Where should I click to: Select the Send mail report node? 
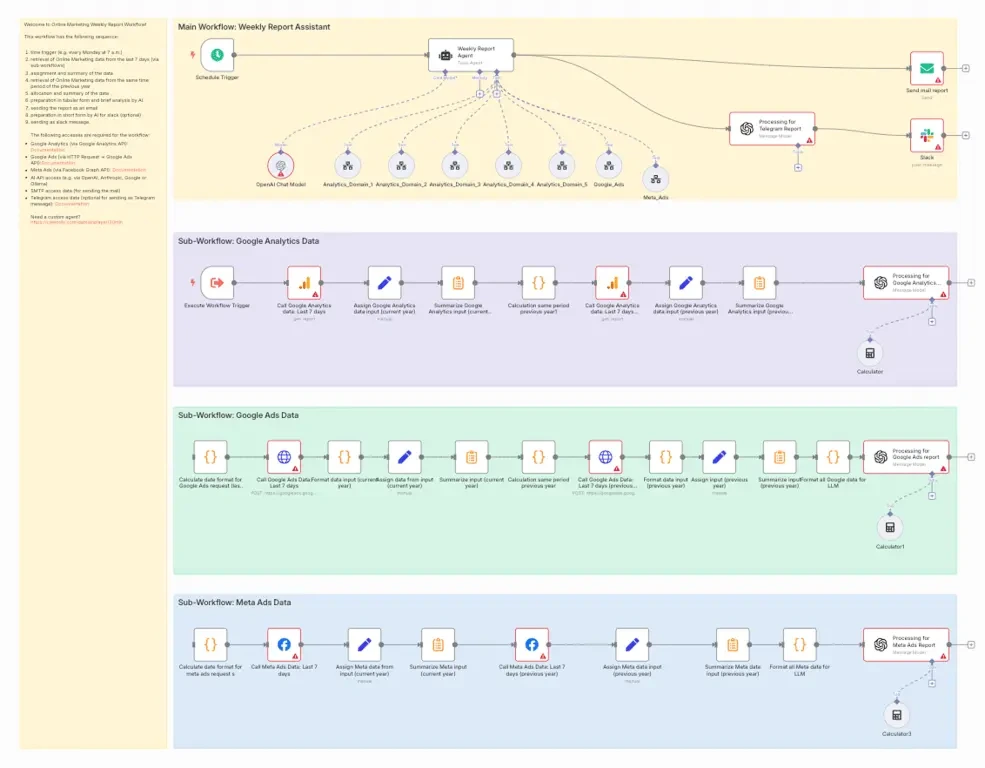[927, 68]
